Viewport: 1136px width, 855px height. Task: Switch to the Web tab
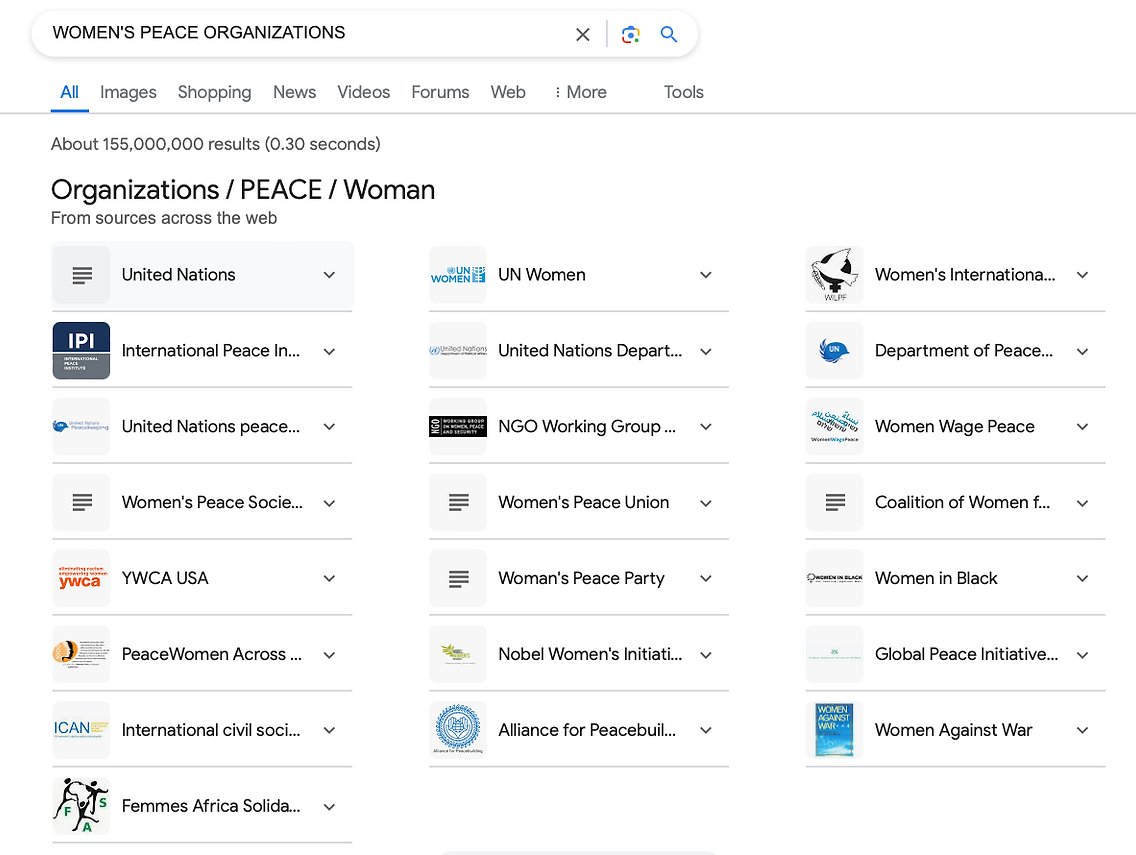(x=508, y=92)
